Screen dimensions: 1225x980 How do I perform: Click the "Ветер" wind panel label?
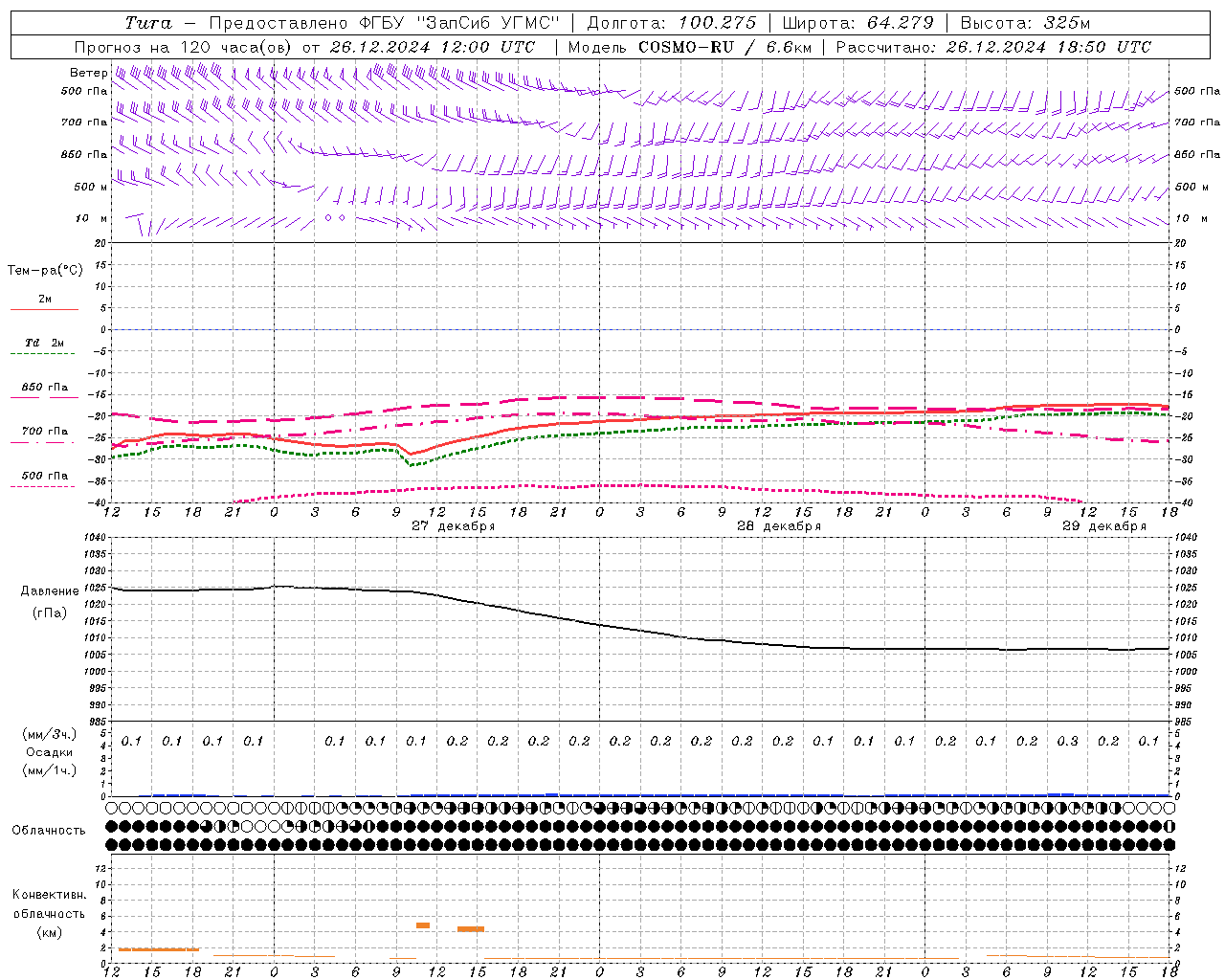88,73
